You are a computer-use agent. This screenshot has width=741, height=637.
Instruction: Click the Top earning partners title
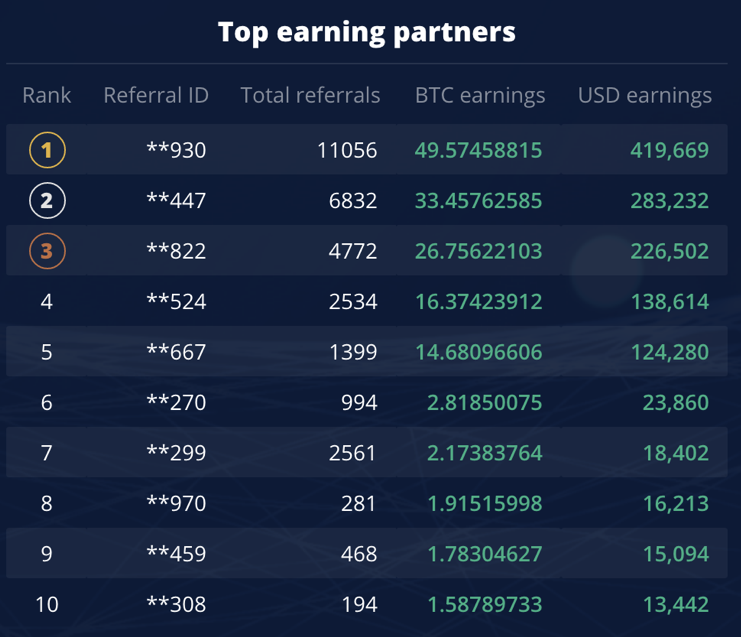click(367, 32)
